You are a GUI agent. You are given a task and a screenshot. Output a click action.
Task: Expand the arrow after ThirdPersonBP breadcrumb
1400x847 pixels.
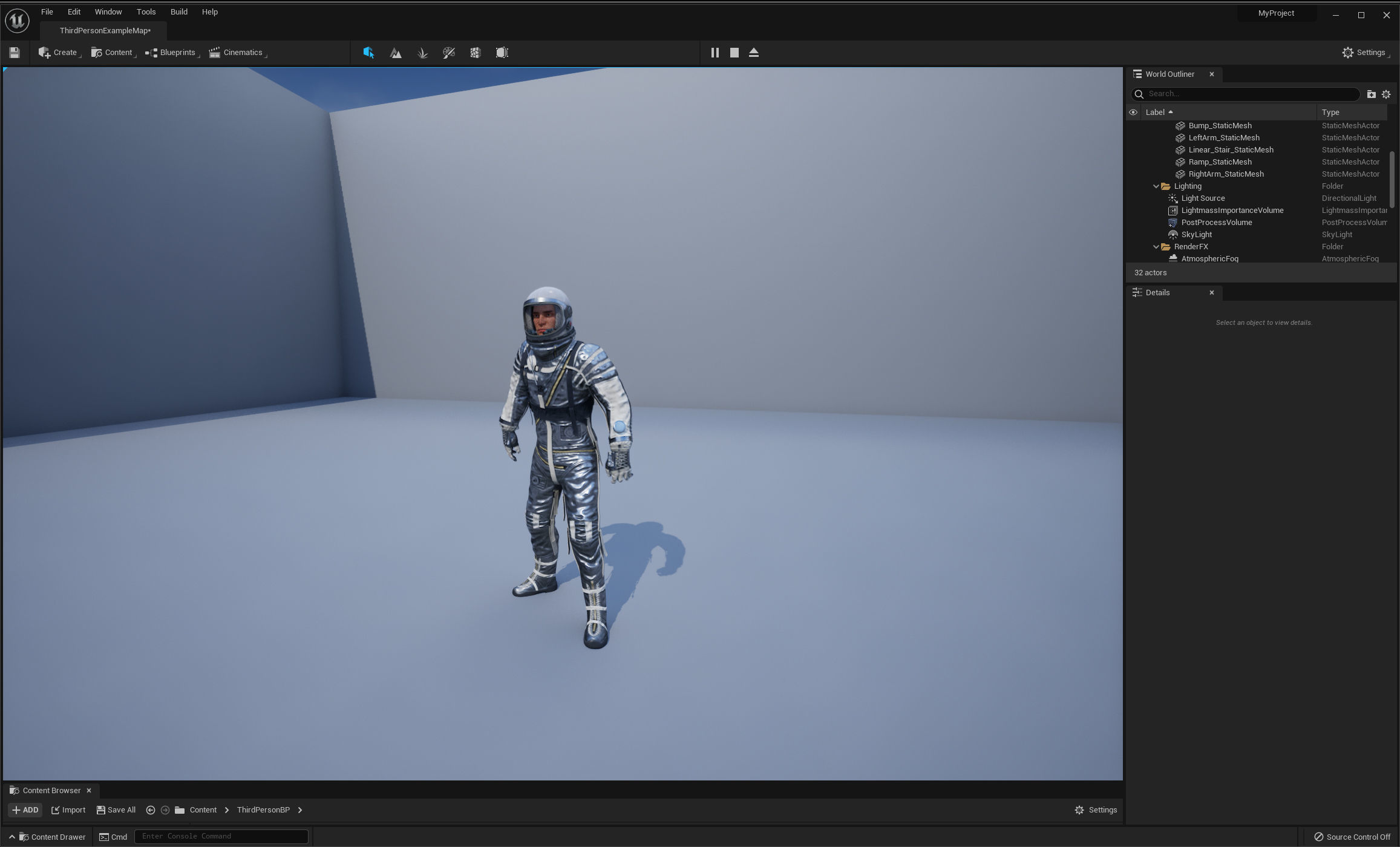300,810
